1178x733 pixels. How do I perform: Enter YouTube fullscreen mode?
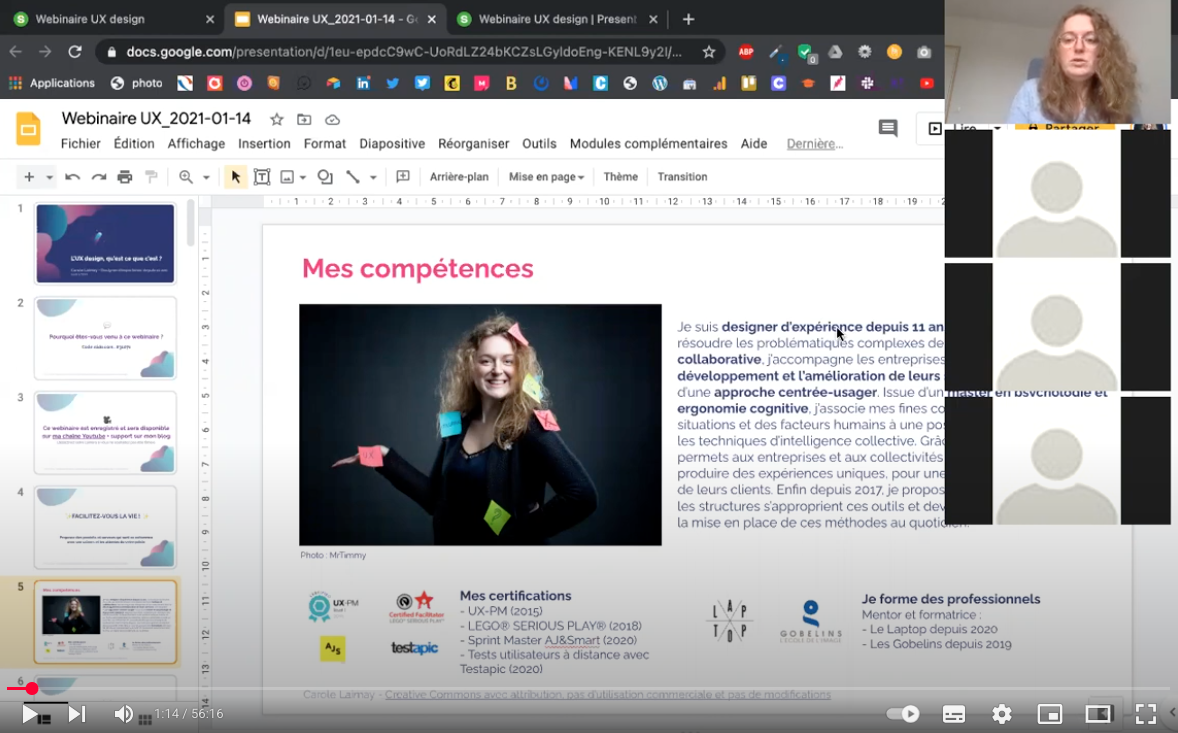point(1146,714)
